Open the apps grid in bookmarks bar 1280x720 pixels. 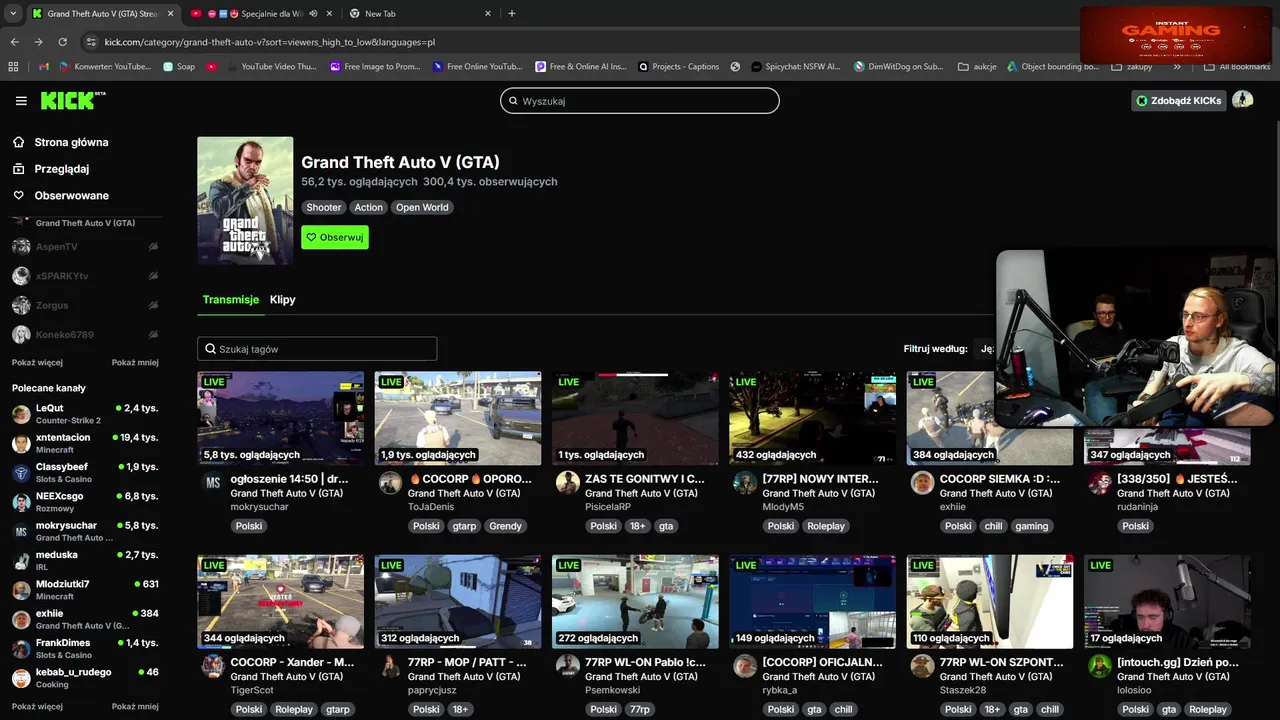[13, 67]
